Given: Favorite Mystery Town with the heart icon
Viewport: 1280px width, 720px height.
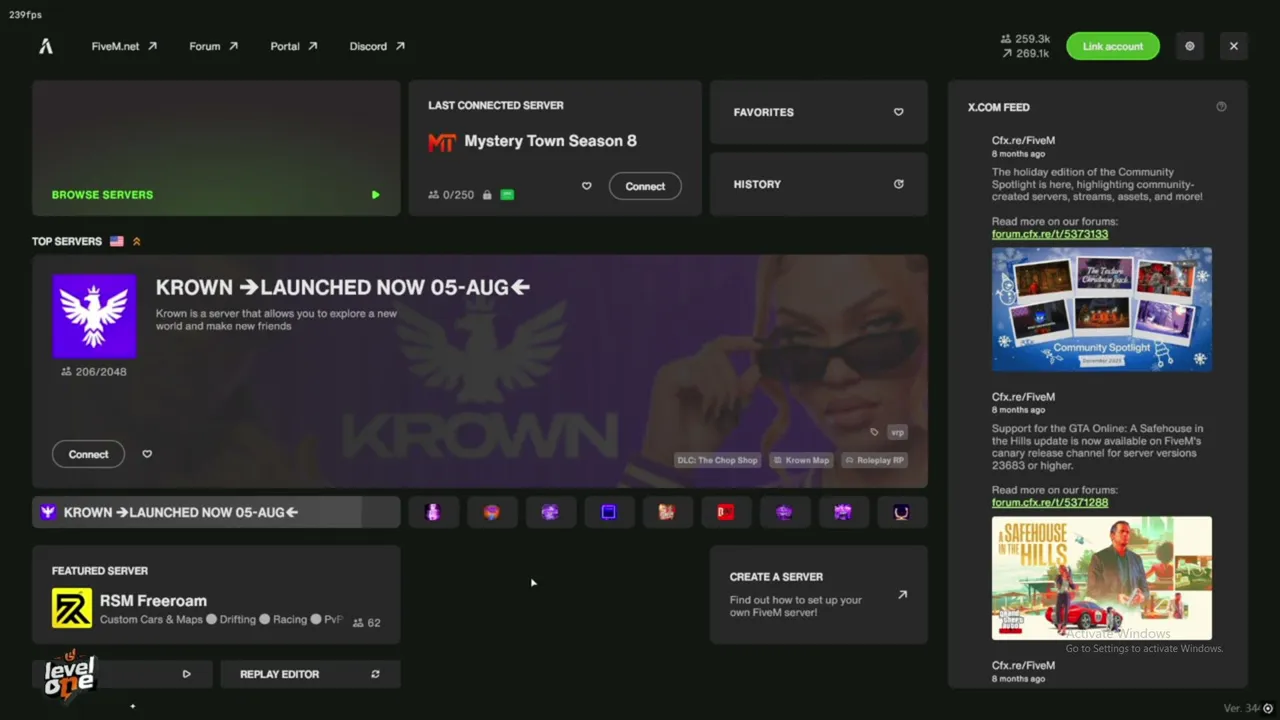Looking at the screenshot, I should [x=587, y=186].
